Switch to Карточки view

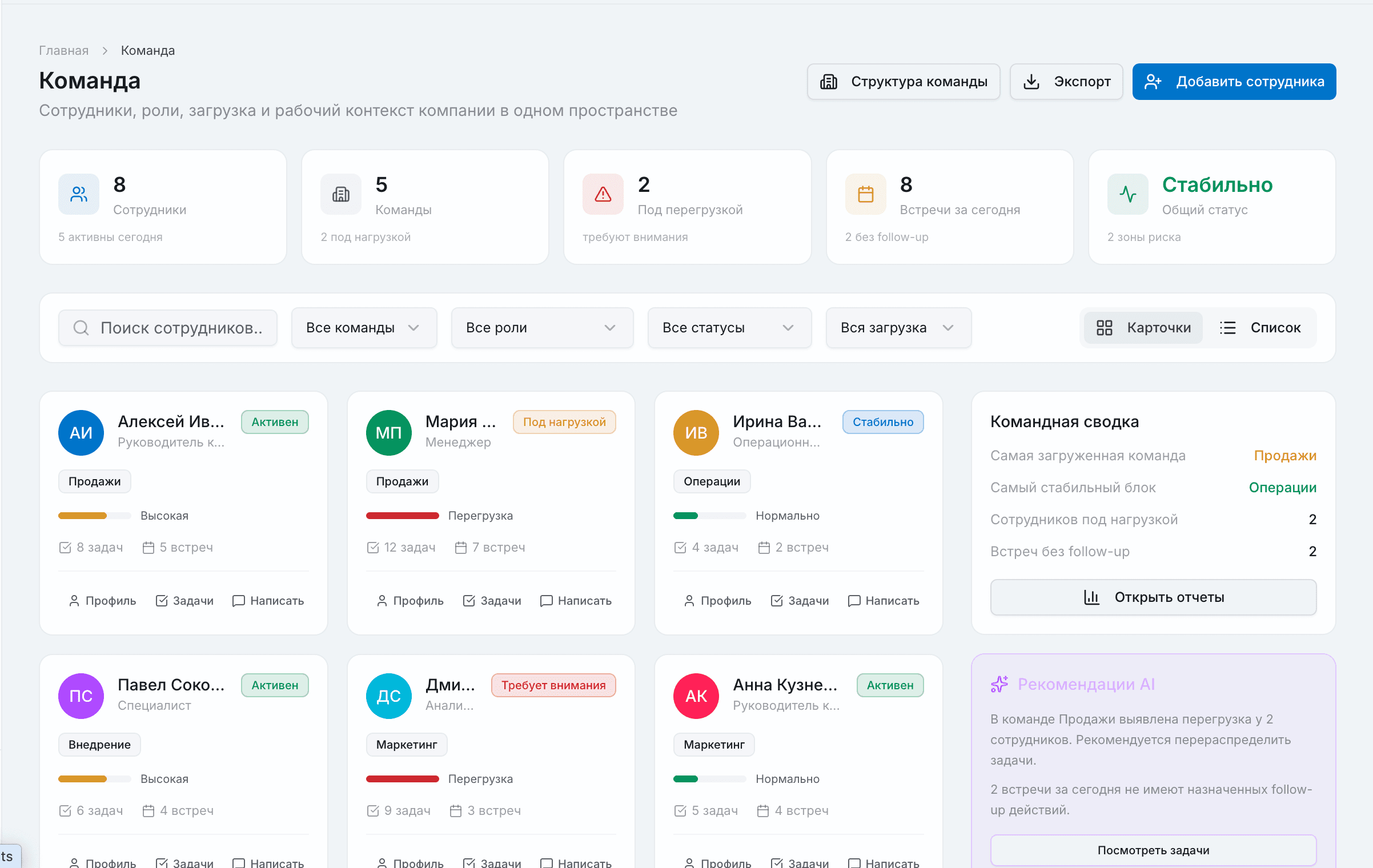(1143, 327)
